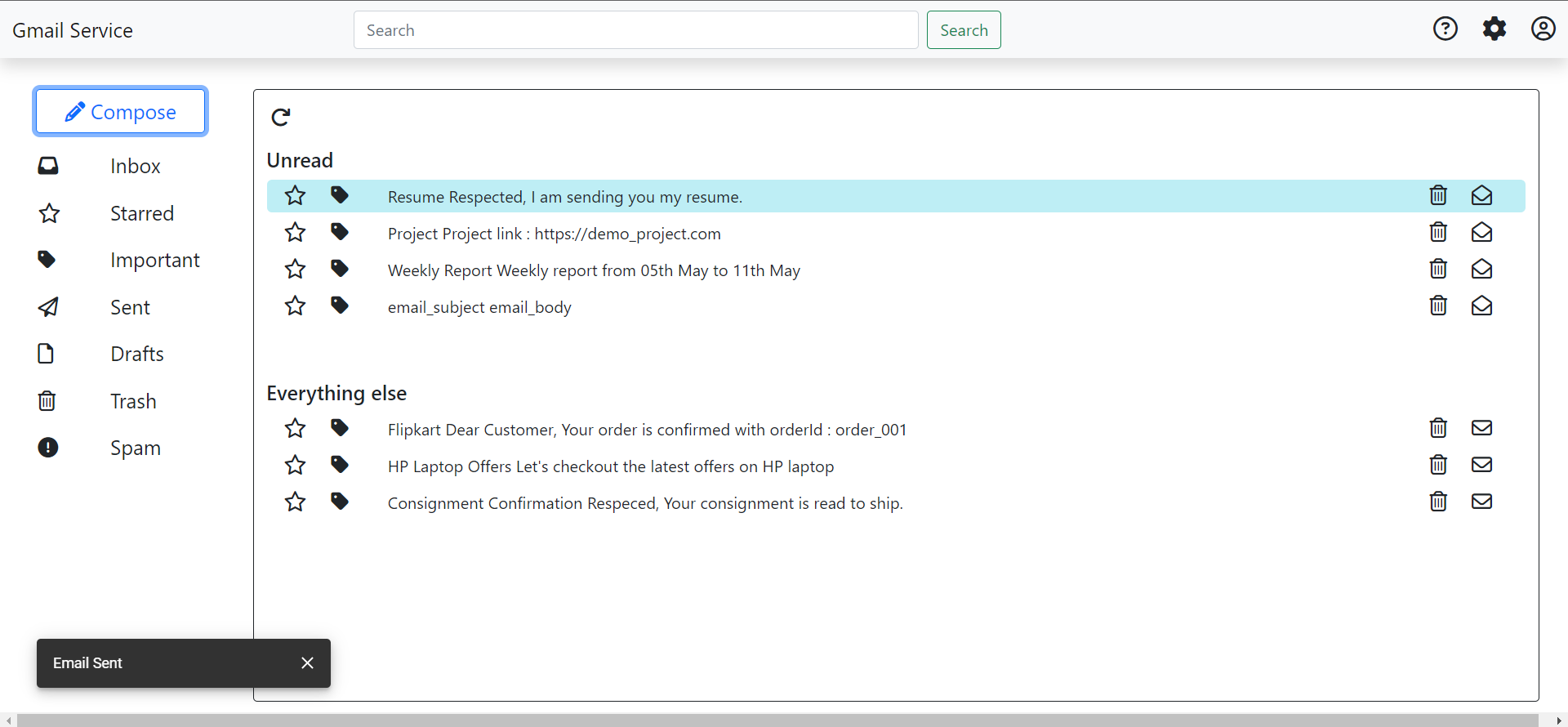Star the Resume email
The width and height of the screenshot is (1568, 727).
click(295, 196)
